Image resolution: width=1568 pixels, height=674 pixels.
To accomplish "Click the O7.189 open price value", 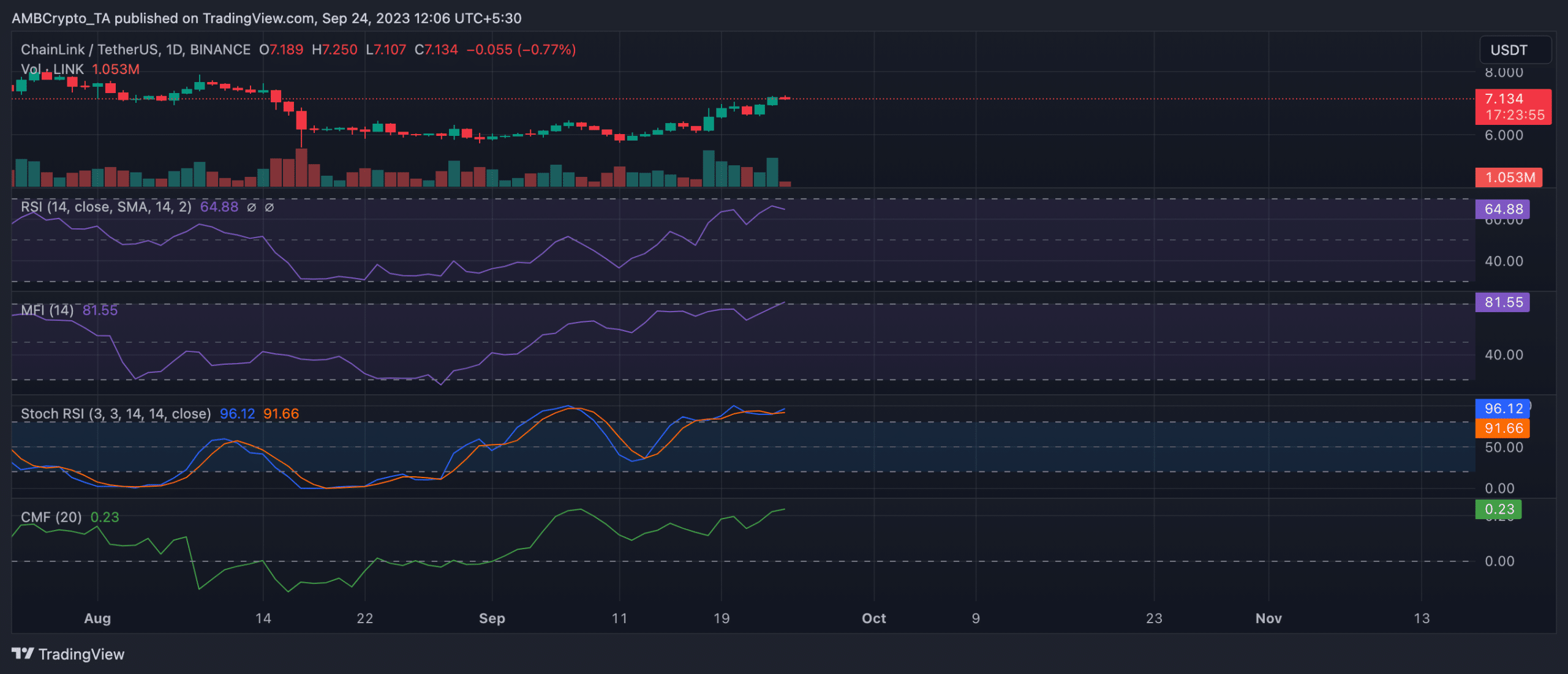I will (281, 50).
